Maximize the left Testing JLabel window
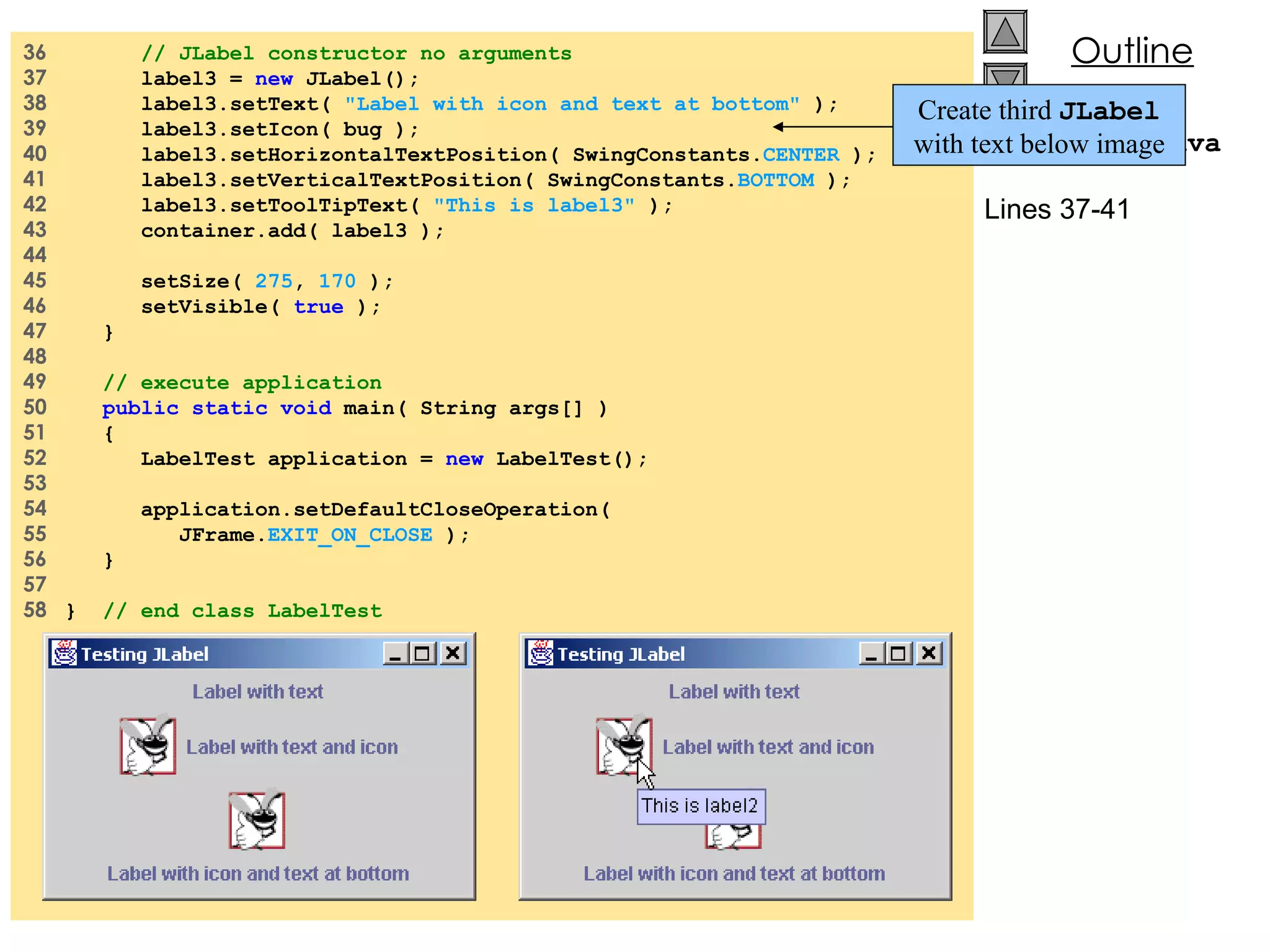 pos(423,653)
